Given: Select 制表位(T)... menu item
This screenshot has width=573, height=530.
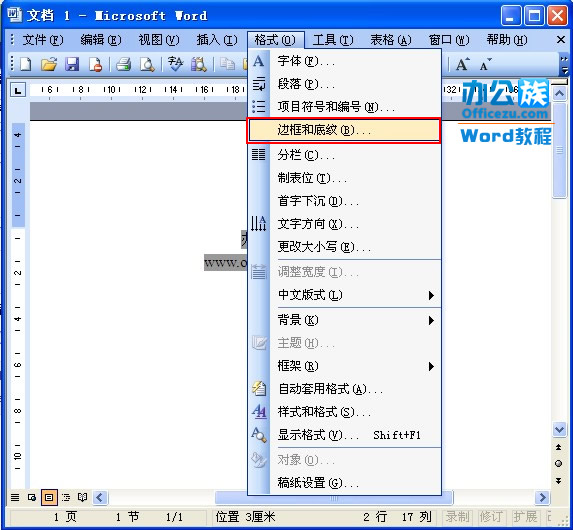Looking at the screenshot, I should (x=344, y=178).
